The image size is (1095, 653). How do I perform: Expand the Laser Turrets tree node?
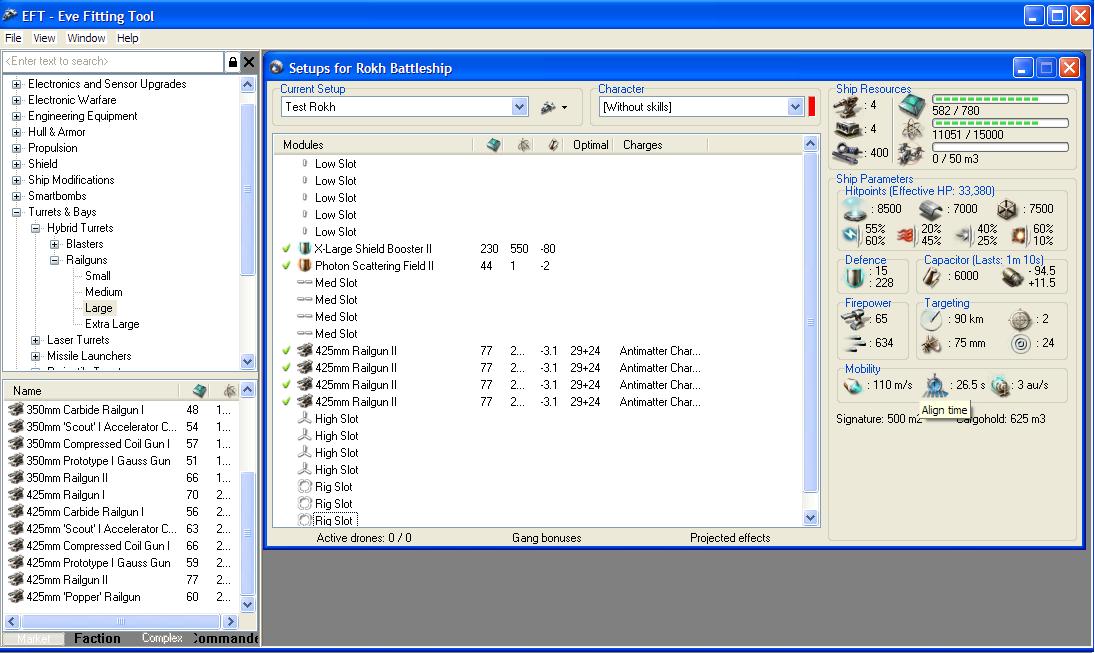click(36, 340)
